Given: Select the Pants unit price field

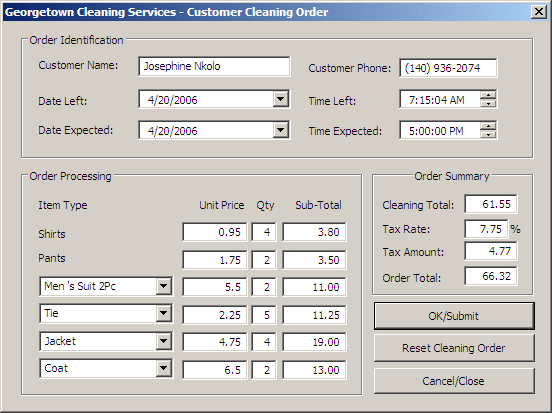Looking at the screenshot, I should 215,260.
